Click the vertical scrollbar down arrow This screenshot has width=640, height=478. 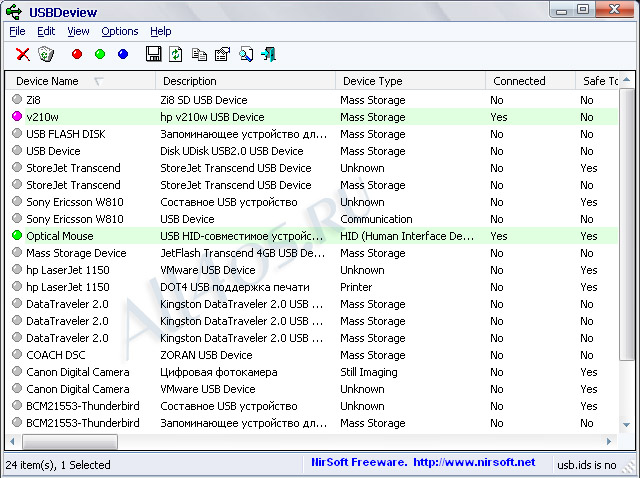(x=627, y=425)
